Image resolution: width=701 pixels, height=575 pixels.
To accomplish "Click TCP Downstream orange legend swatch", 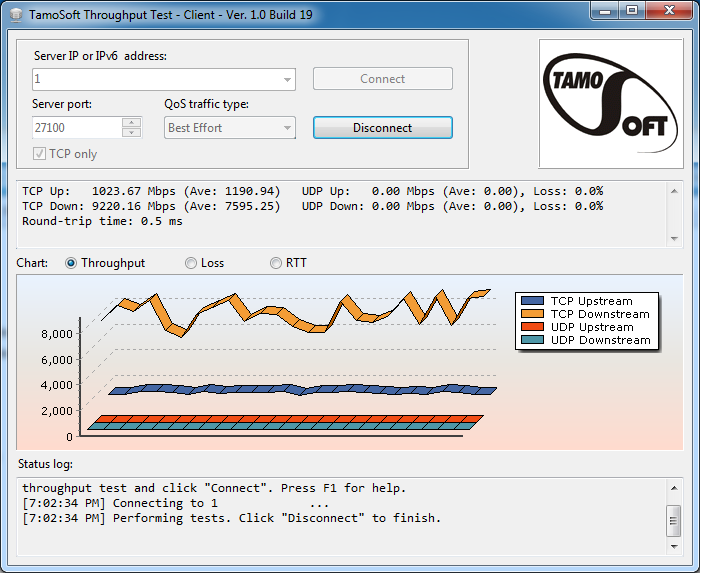I will (x=532, y=314).
